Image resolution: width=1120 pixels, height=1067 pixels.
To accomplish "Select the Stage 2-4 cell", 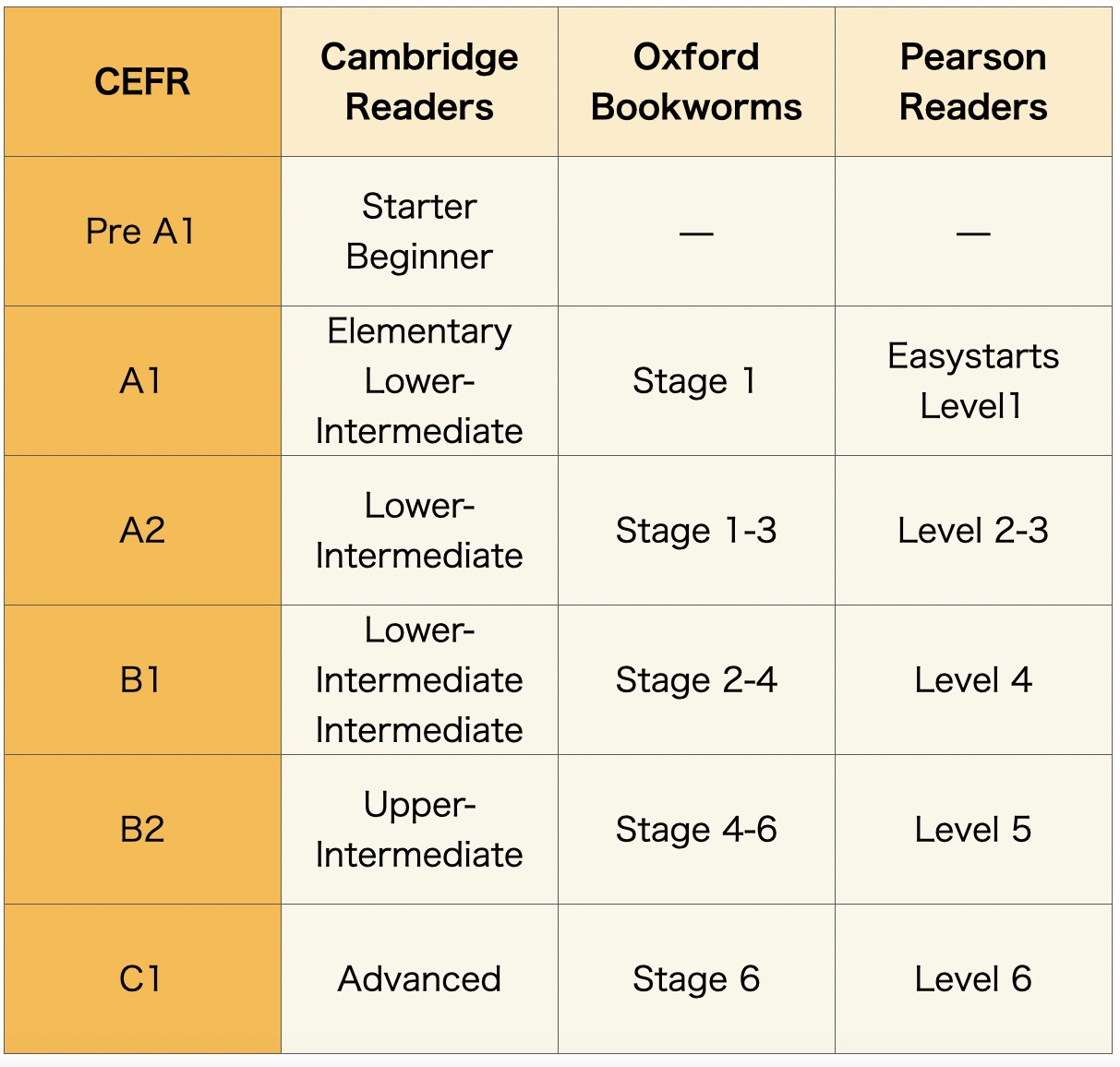I will coord(696,680).
